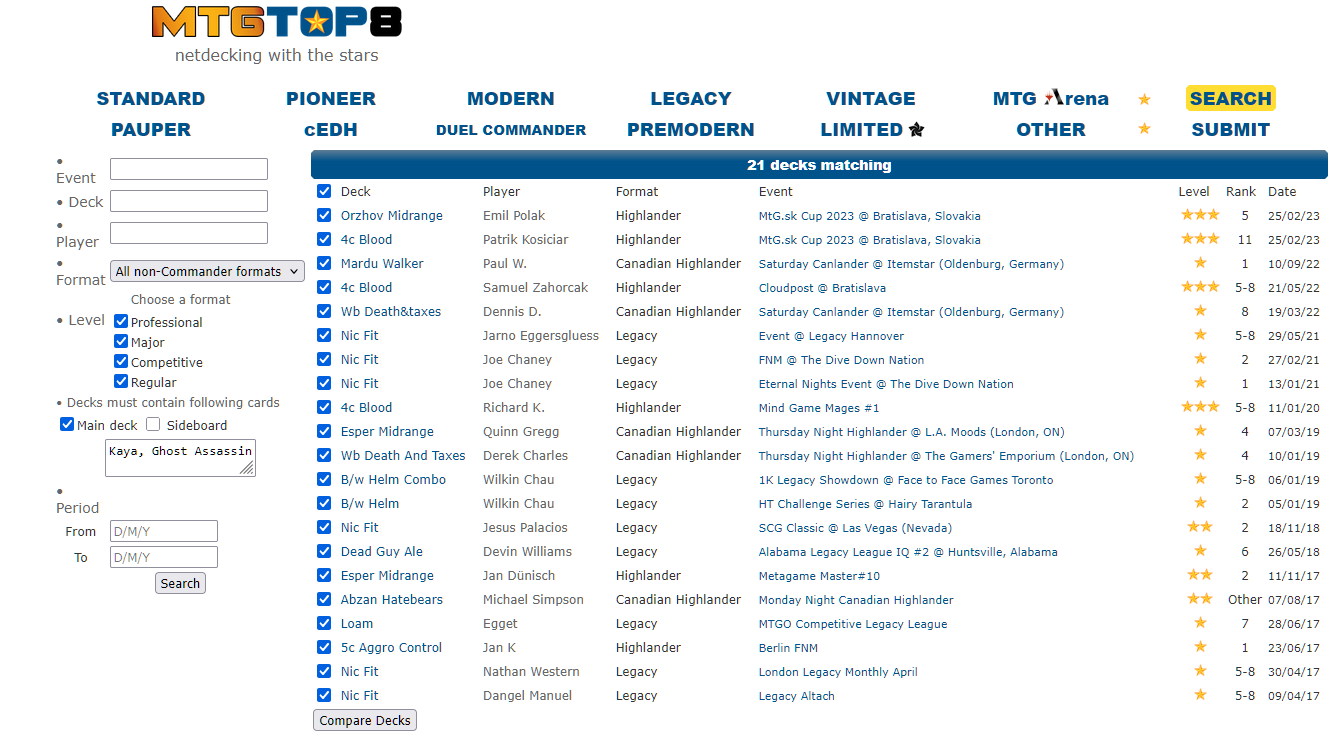Click the Compare Decks button

pyautogui.click(x=365, y=720)
